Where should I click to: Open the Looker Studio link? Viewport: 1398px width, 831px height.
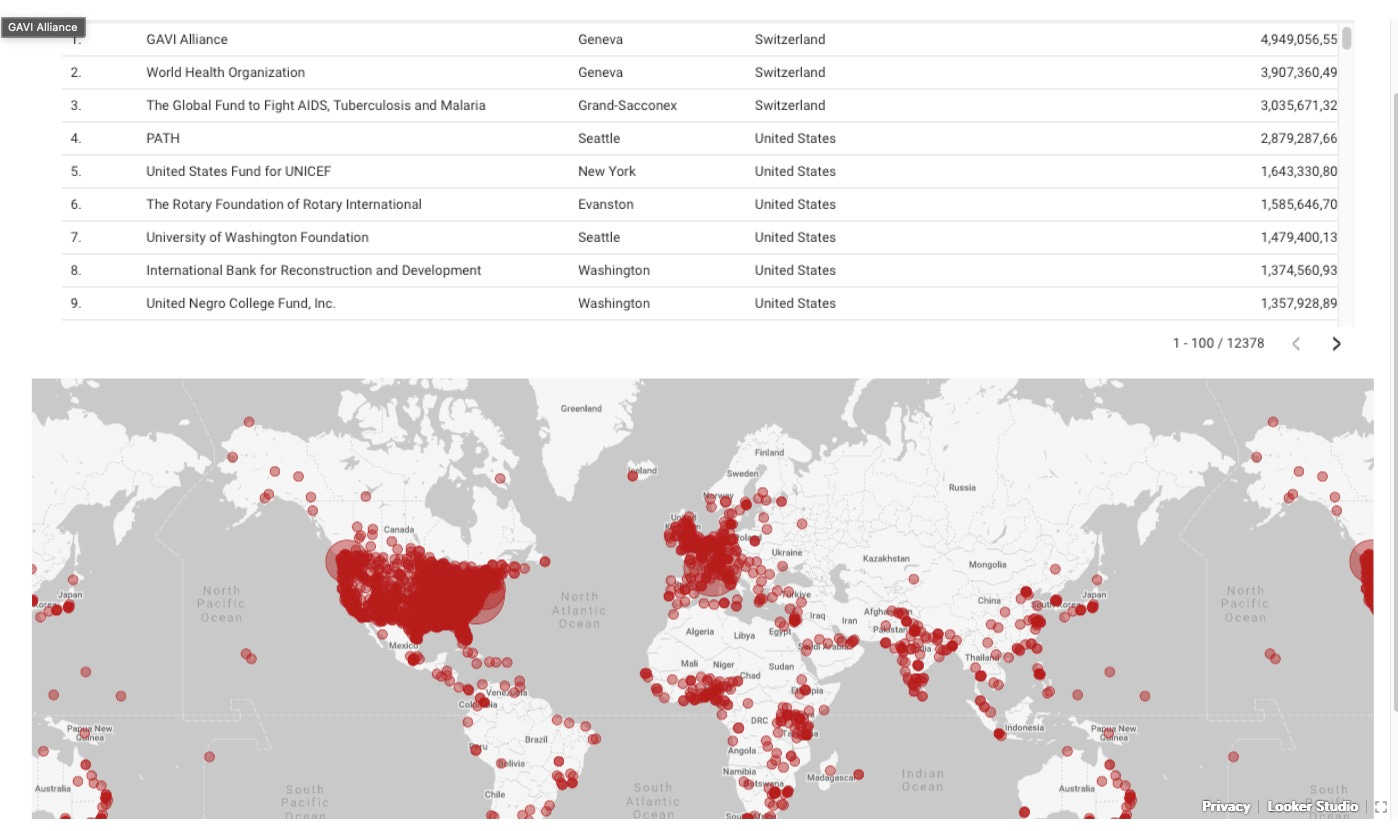coord(1313,806)
